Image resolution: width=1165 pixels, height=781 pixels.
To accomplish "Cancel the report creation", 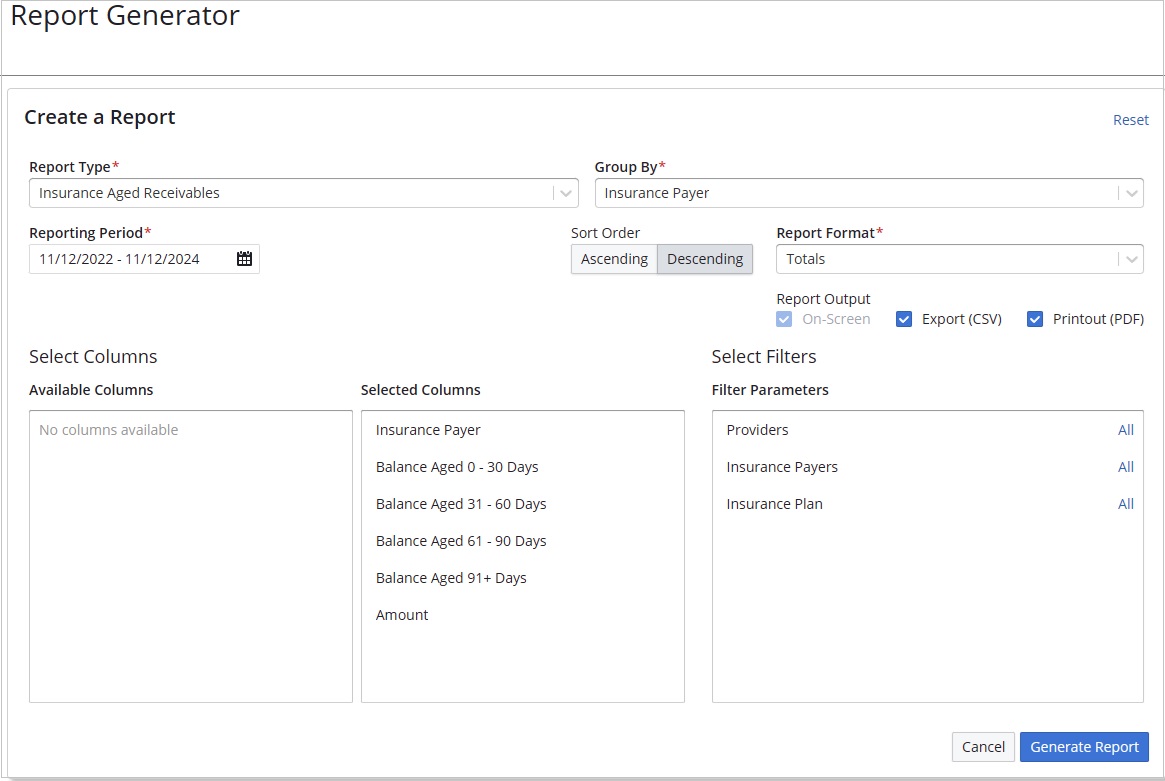I will (983, 747).
